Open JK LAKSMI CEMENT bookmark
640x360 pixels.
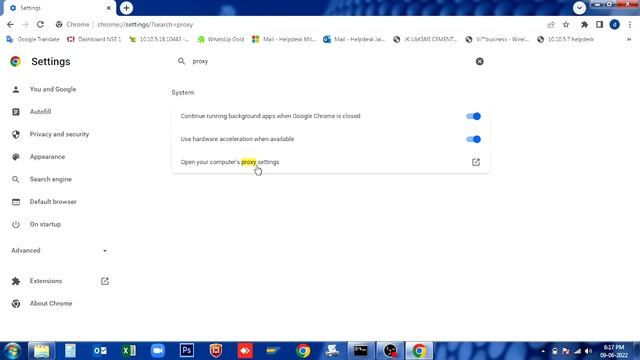click(425, 40)
